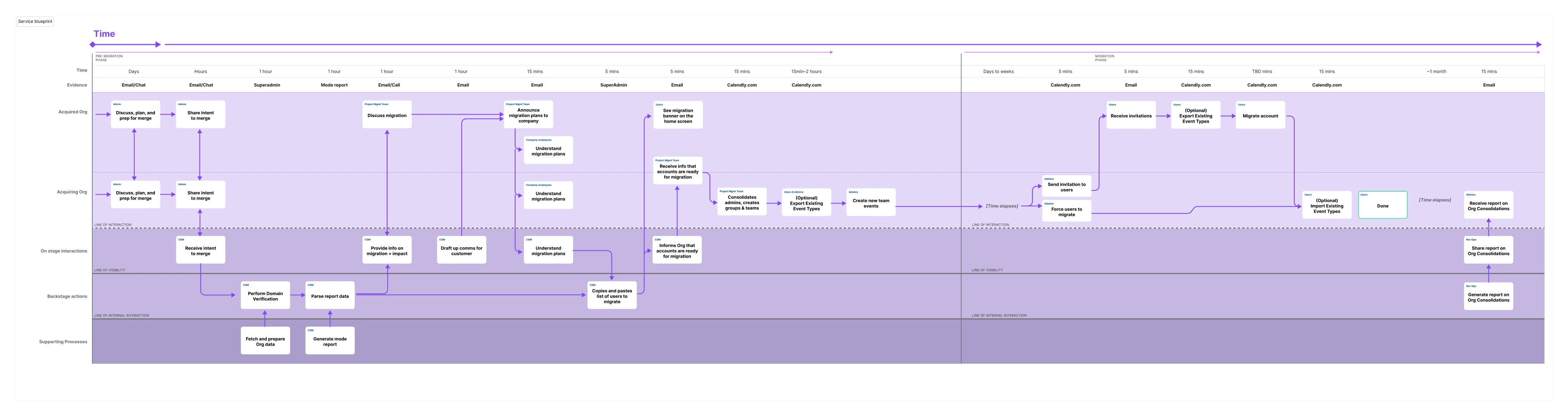Select the Parse report data card
This screenshot has height=416, width=1568.
click(330, 295)
